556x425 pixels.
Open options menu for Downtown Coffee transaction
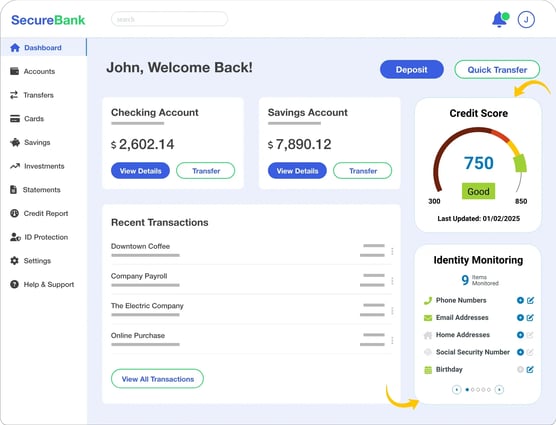392,251
